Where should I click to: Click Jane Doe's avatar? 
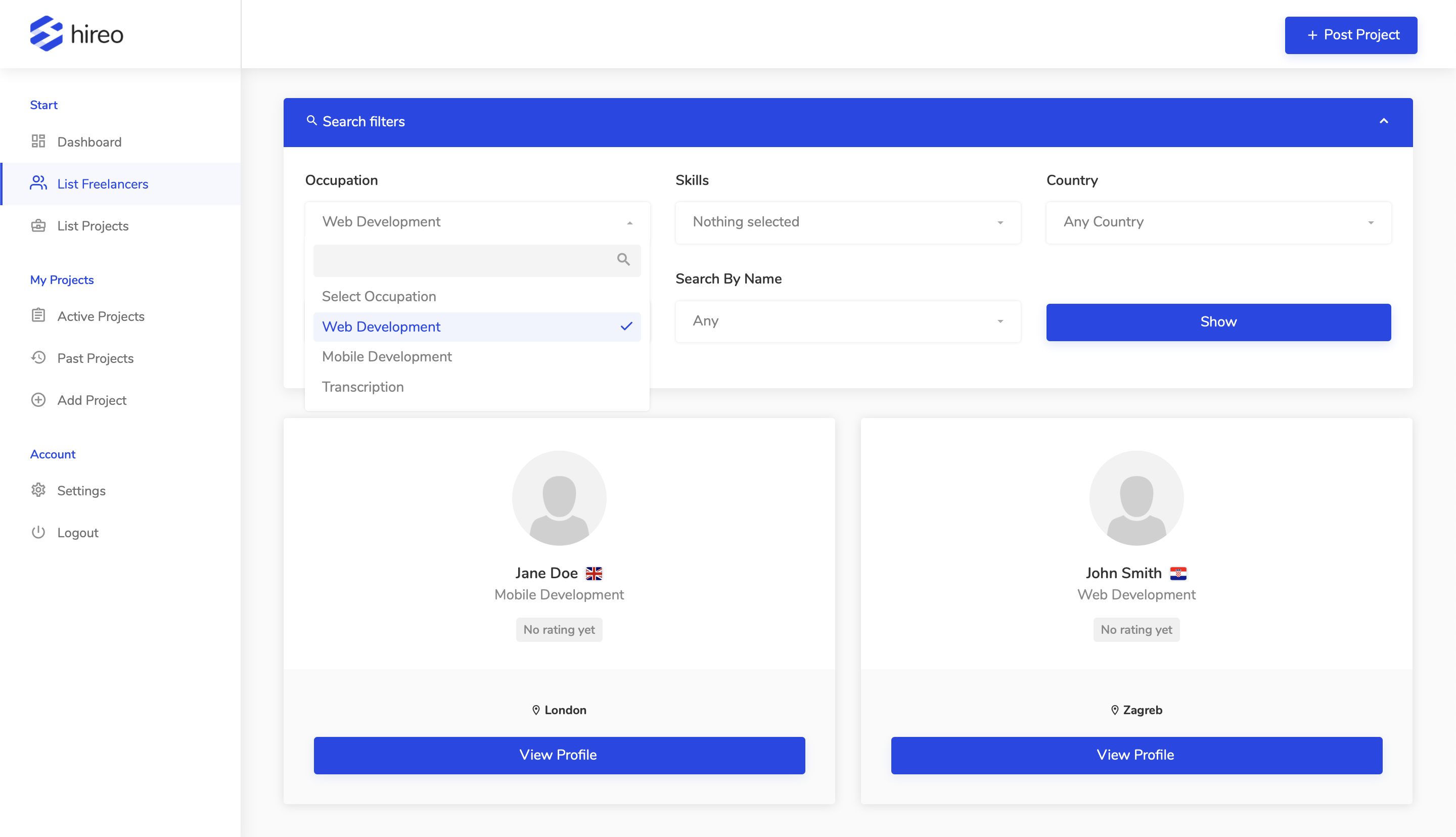[559, 498]
